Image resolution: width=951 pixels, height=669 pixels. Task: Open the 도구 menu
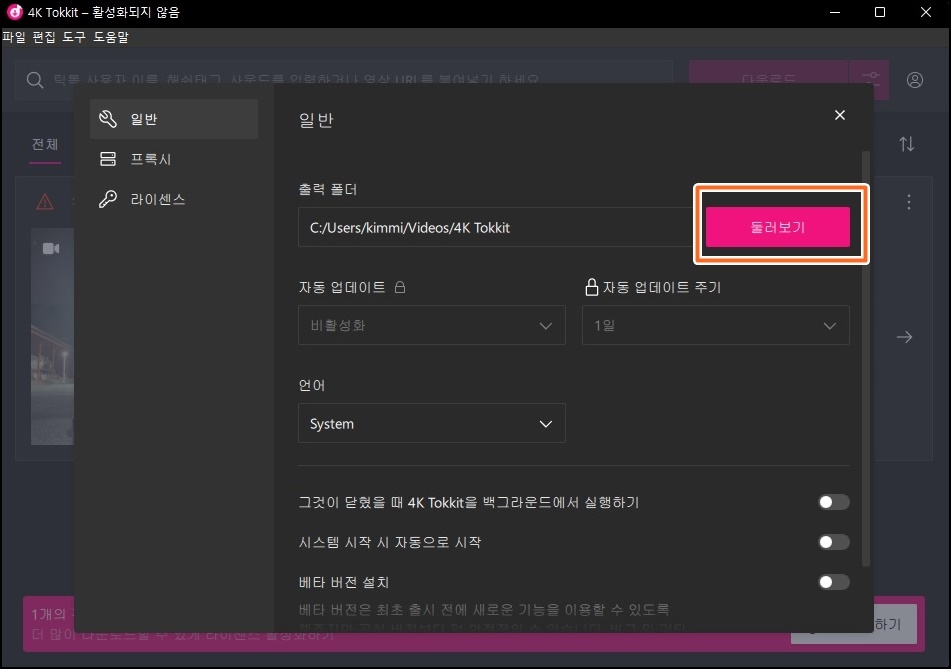[x=74, y=37]
